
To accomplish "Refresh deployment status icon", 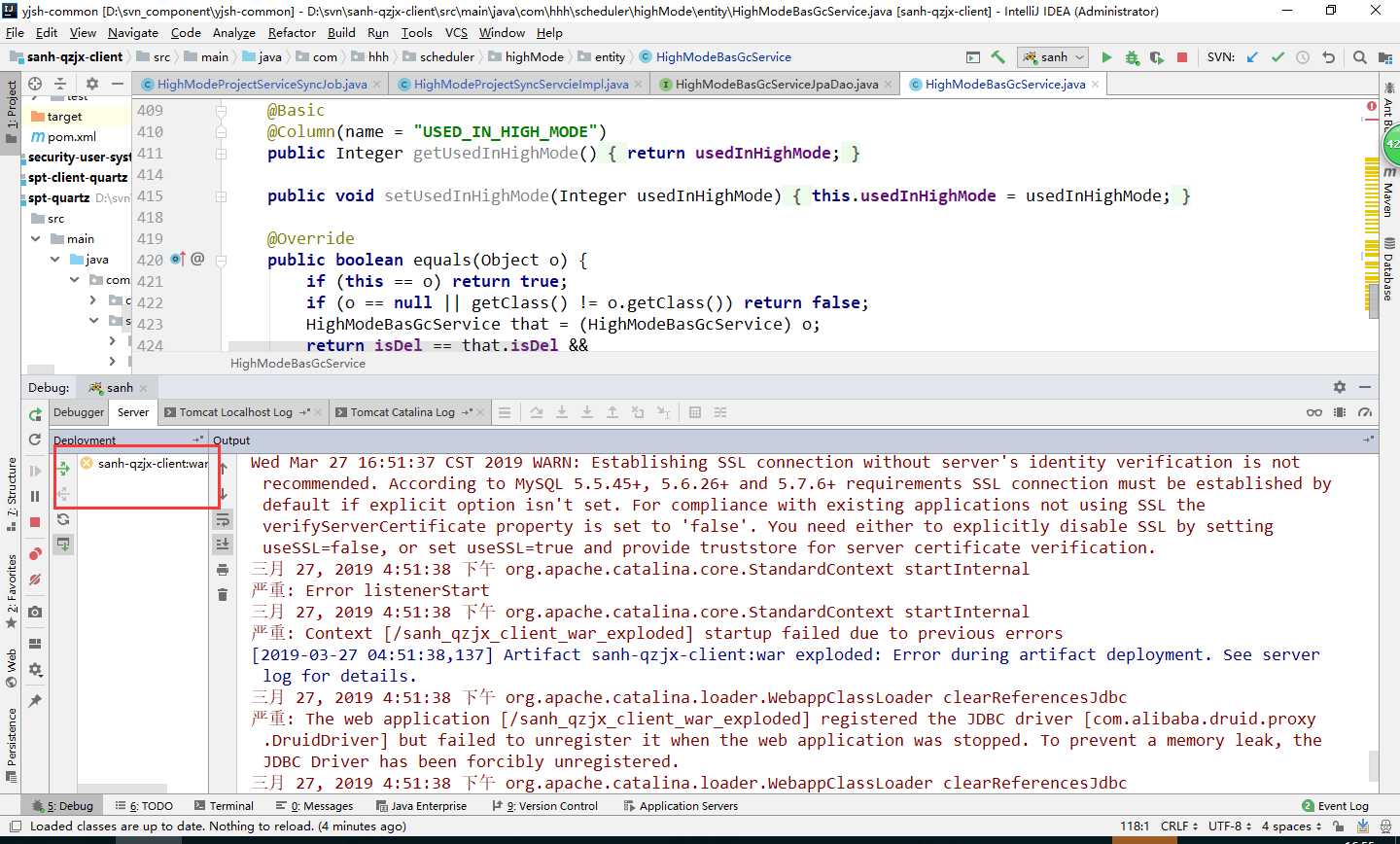I will tap(63, 519).
